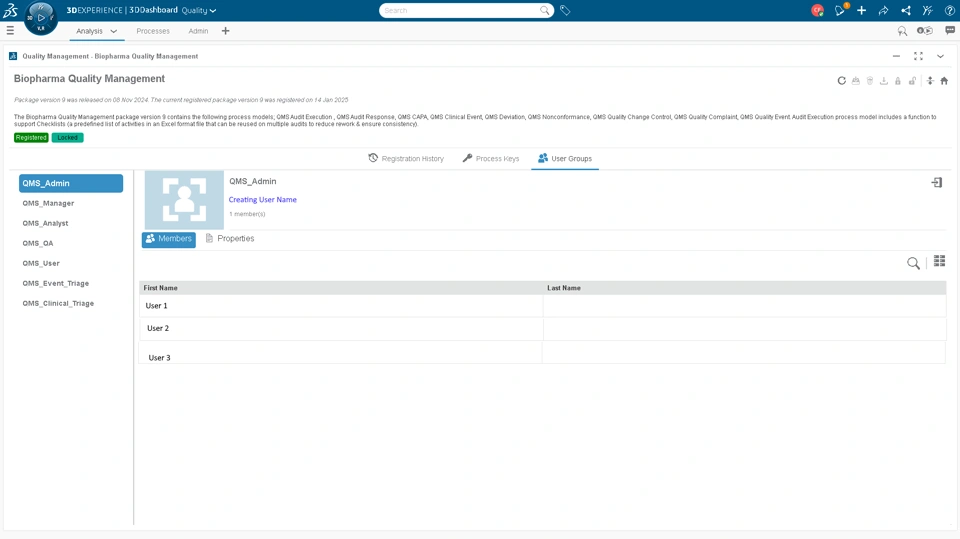Go to home via house icon
Viewport: 960px width, 539px height.
(944, 81)
